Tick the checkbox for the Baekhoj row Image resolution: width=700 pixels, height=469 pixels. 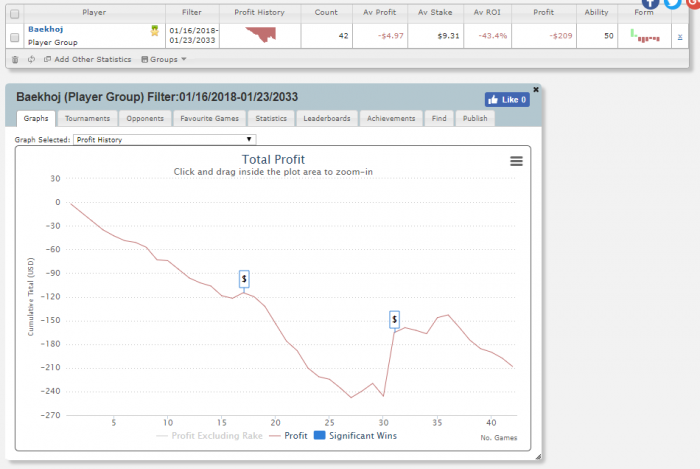[x=14, y=37]
